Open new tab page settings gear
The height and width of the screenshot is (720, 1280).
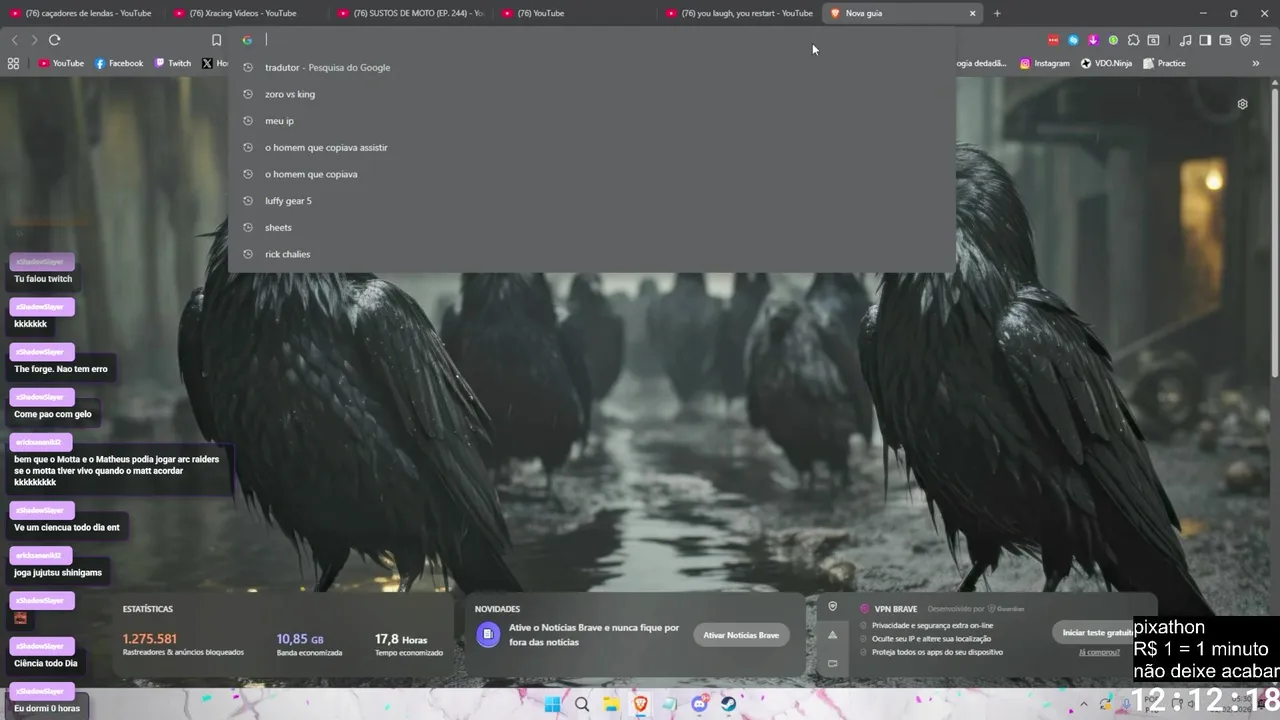pos(1242,104)
